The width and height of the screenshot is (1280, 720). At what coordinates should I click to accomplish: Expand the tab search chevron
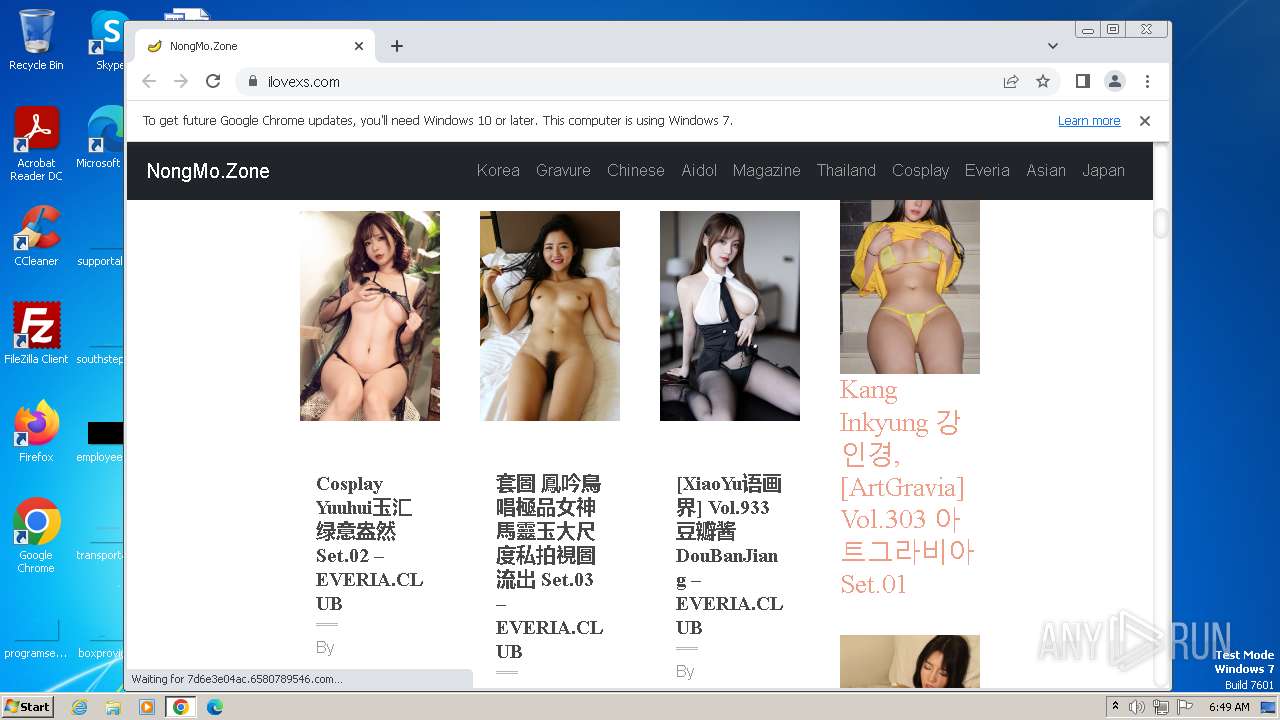(x=1053, y=46)
